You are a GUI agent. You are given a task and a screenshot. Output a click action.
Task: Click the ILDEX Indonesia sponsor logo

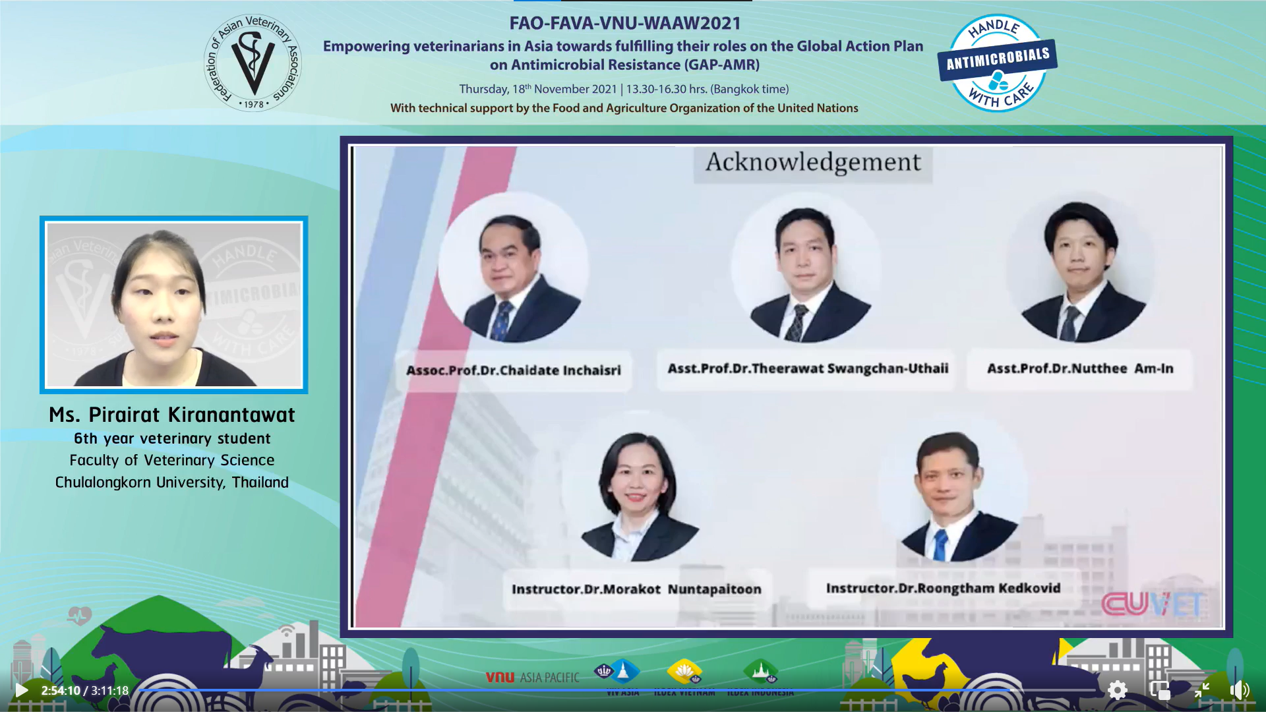760,677
